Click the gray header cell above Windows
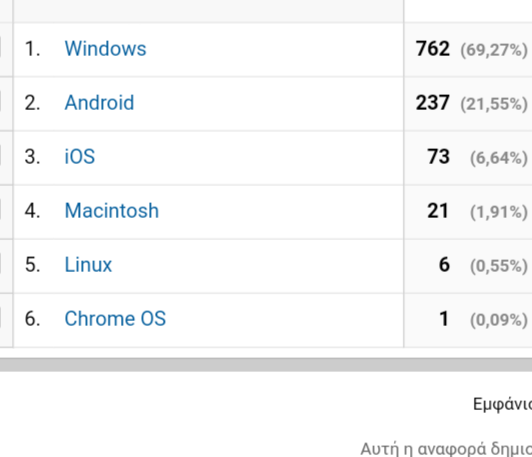 [x=208, y=11]
